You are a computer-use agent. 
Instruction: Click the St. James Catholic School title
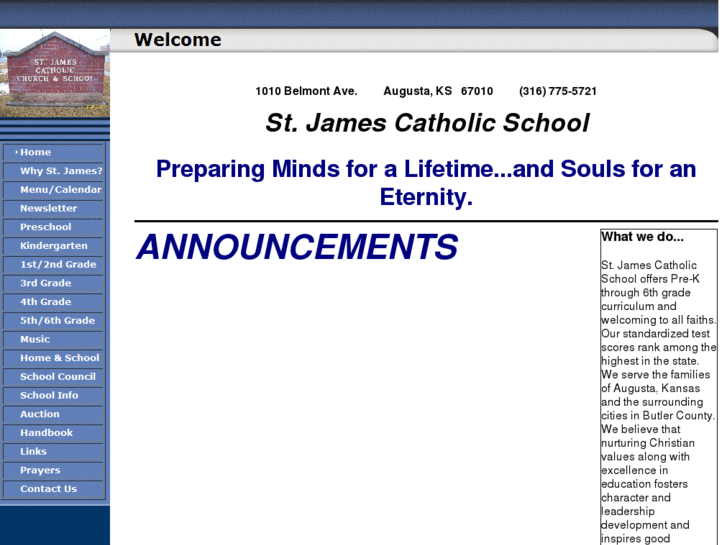(x=427, y=123)
